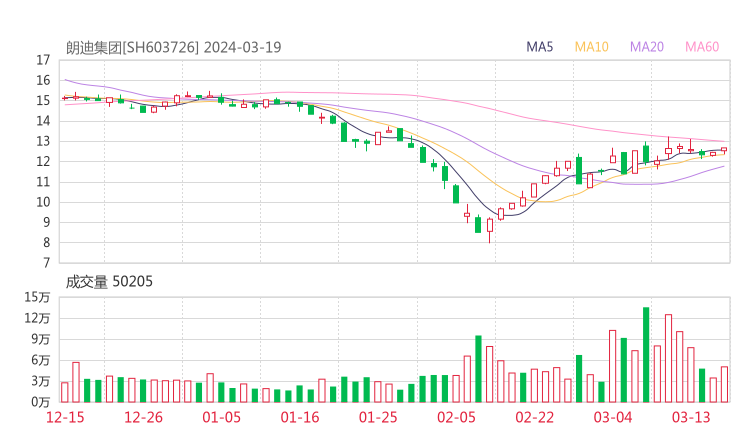Click the 12-15 date axis label
This screenshot has height=440, width=740.
tap(65, 417)
